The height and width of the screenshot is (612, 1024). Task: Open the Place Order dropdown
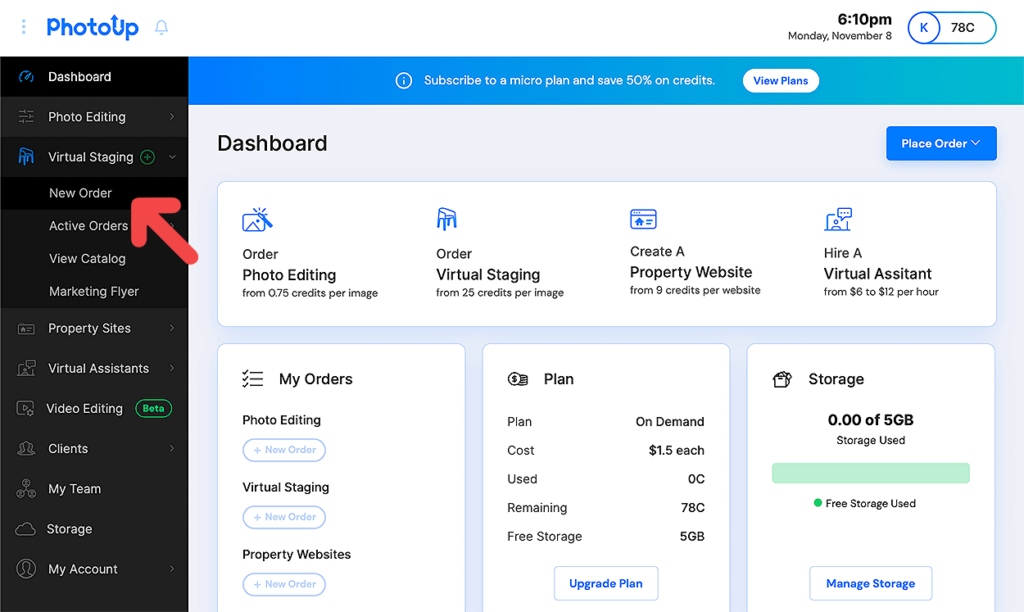[941, 144]
